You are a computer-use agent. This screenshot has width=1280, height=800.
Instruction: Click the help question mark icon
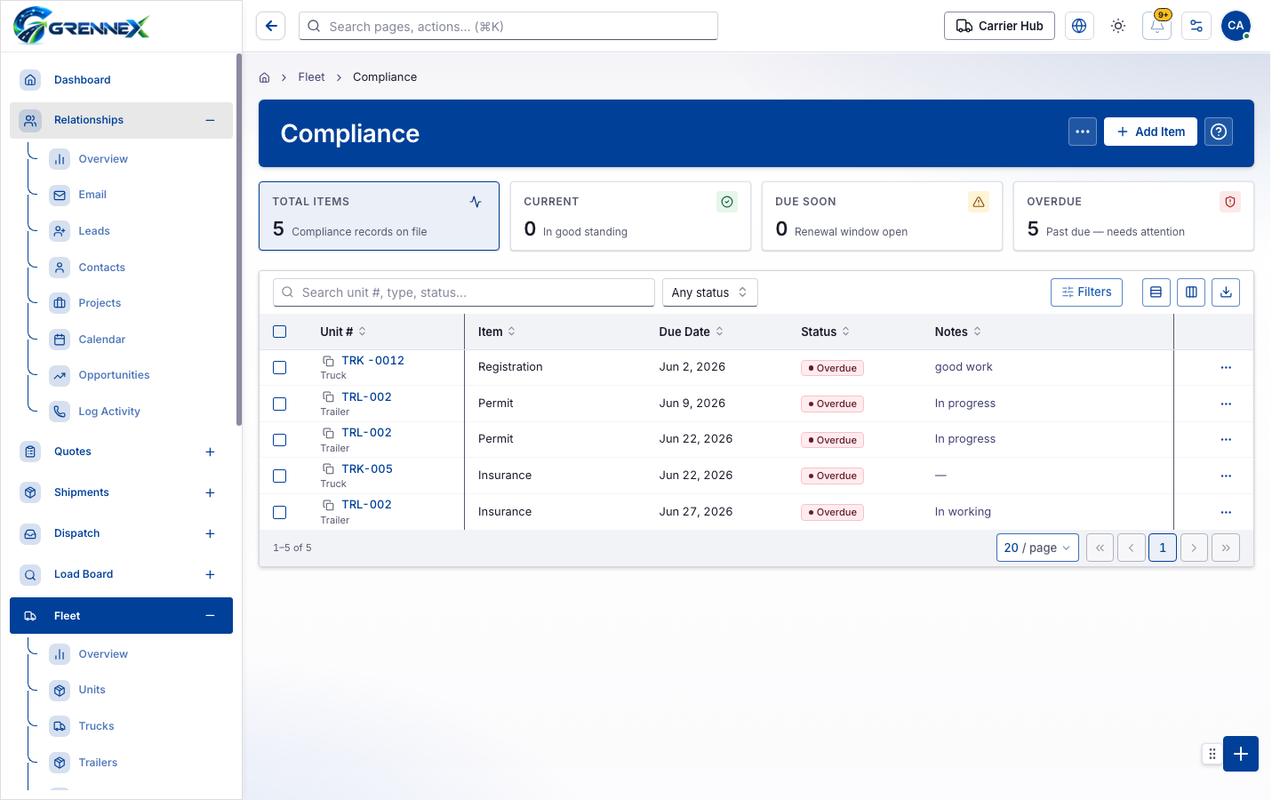pyautogui.click(x=1218, y=132)
